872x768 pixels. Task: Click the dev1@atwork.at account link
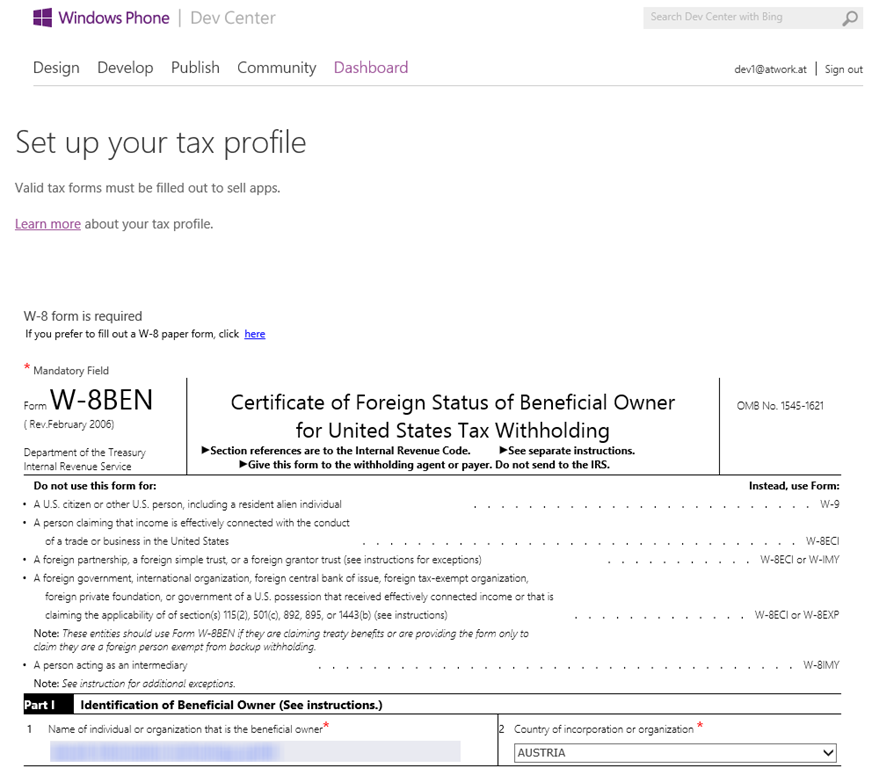[x=770, y=70]
